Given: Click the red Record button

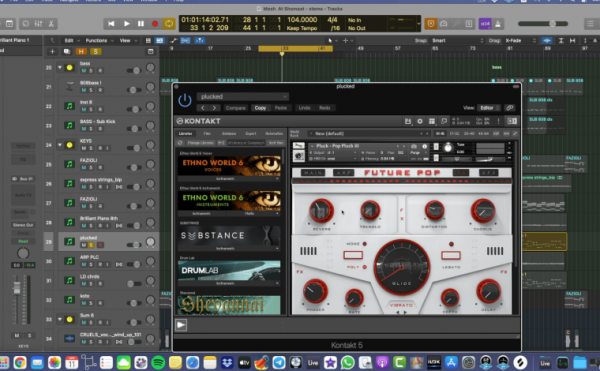Looking at the screenshot, I should (155, 24).
